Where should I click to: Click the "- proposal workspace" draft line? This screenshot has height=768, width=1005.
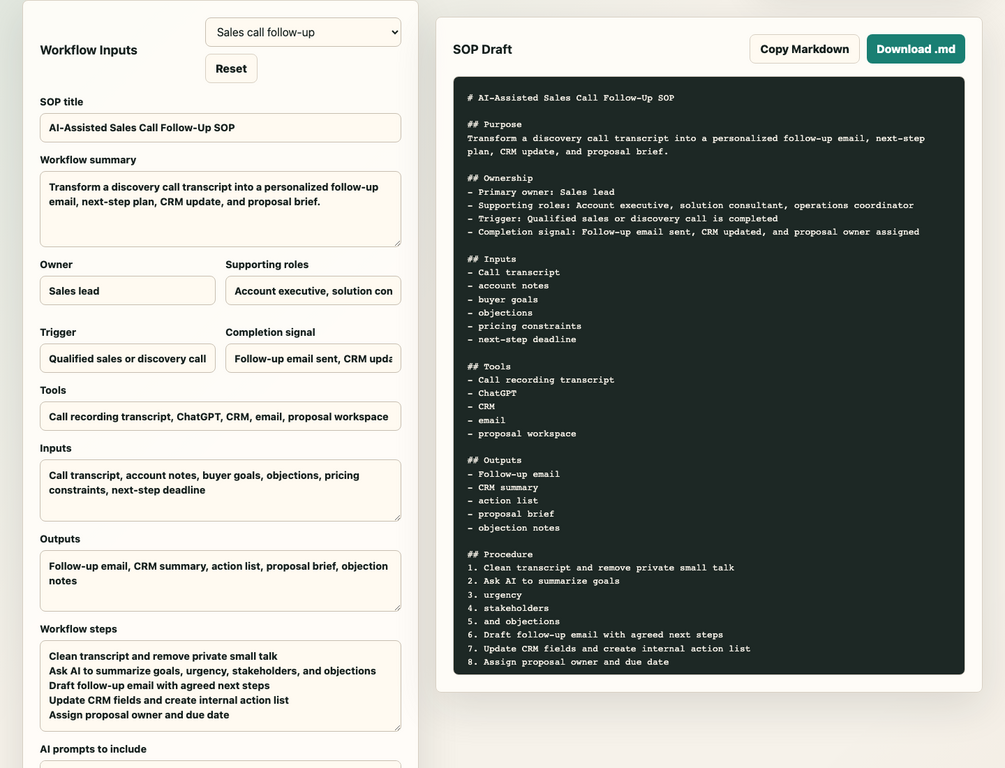[x=522, y=434]
